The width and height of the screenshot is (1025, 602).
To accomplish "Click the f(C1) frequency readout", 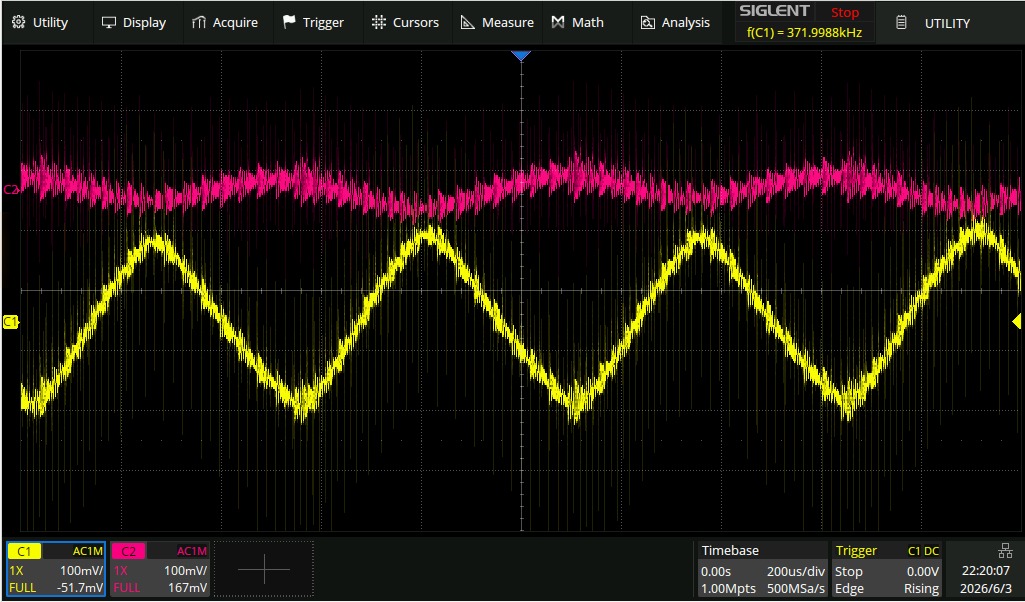I will (x=804, y=32).
